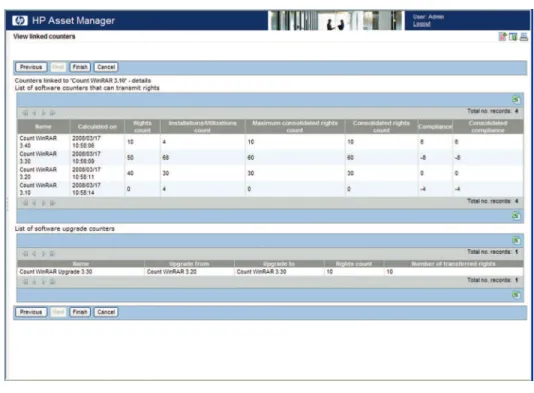Click the header banner photo
This screenshot has width=534, height=393.
click(x=336, y=20)
